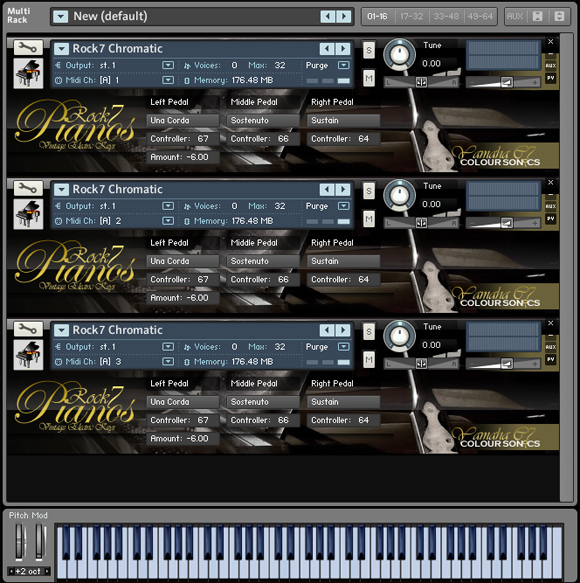Load next instrument on channel 3 Rock7 Chromatic
Image resolution: width=580 pixels, height=583 pixels.
click(343, 330)
